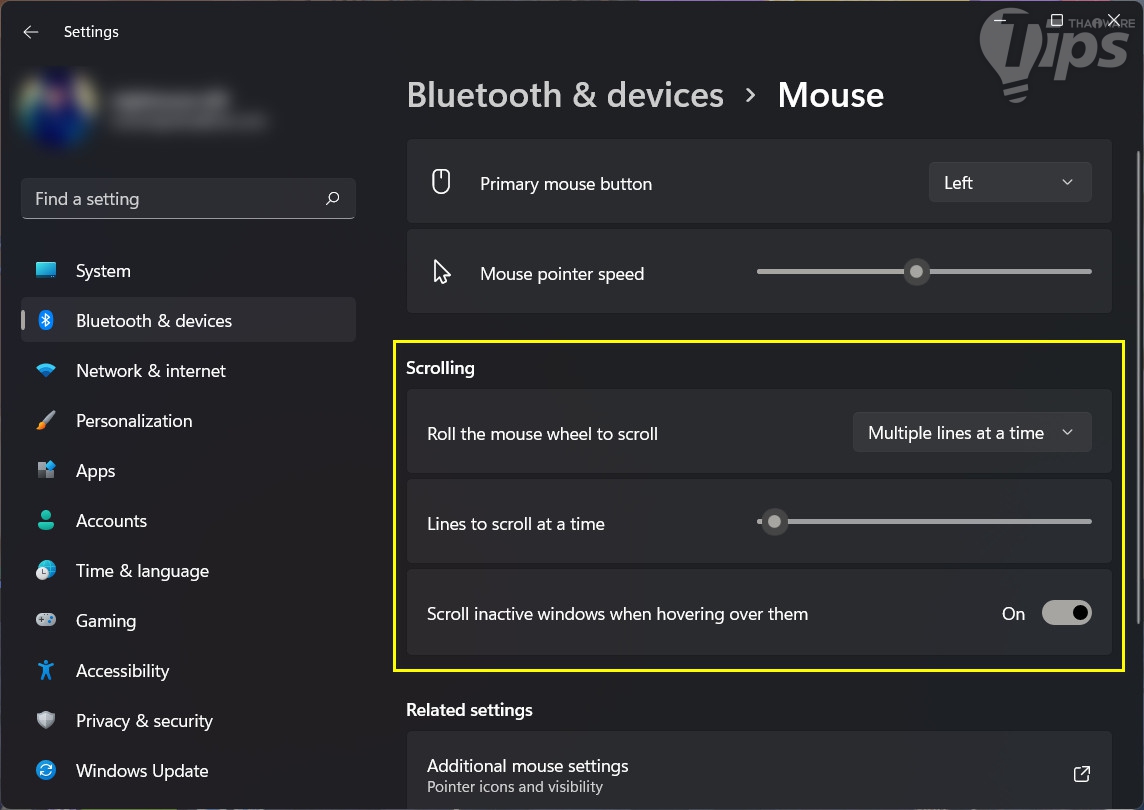Click the Personalization paintbrush icon
The height and width of the screenshot is (810, 1144).
(x=46, y=421)
